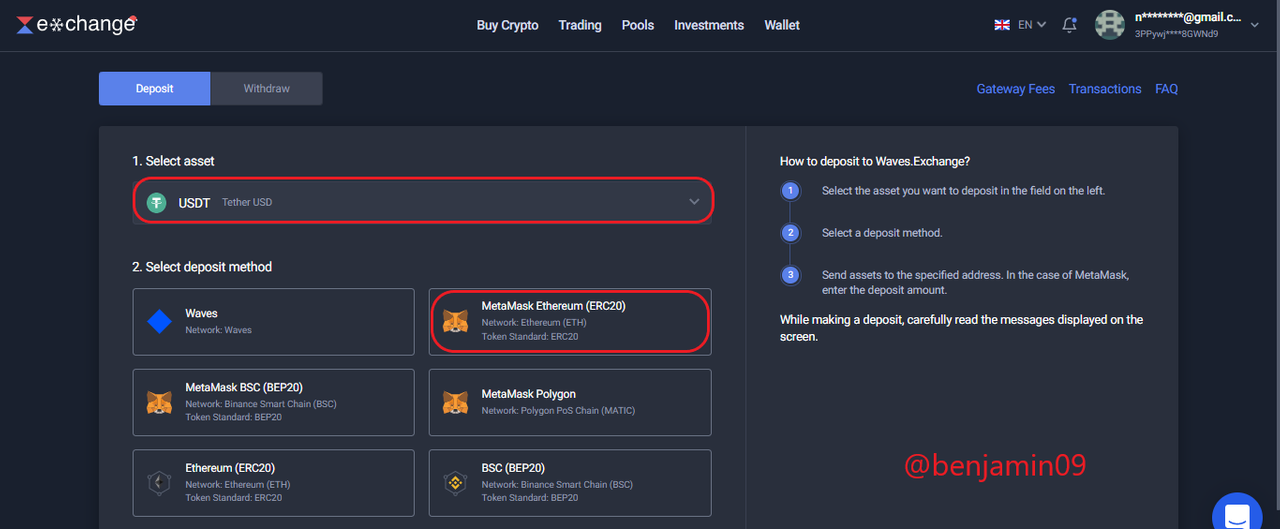Choose MetaMask Polygon deposit method
The width and height of the screenshot is (1280, 529).
click(x=570, y=402)
